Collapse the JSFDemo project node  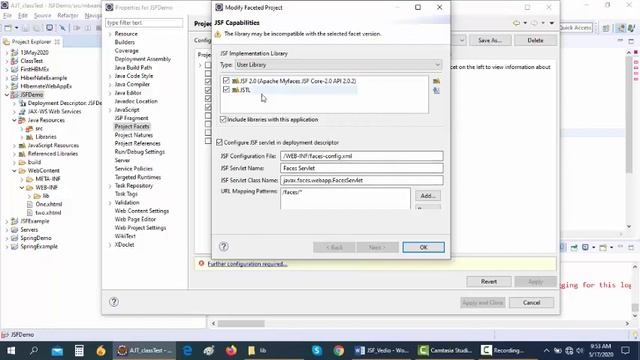click(7, 95)
